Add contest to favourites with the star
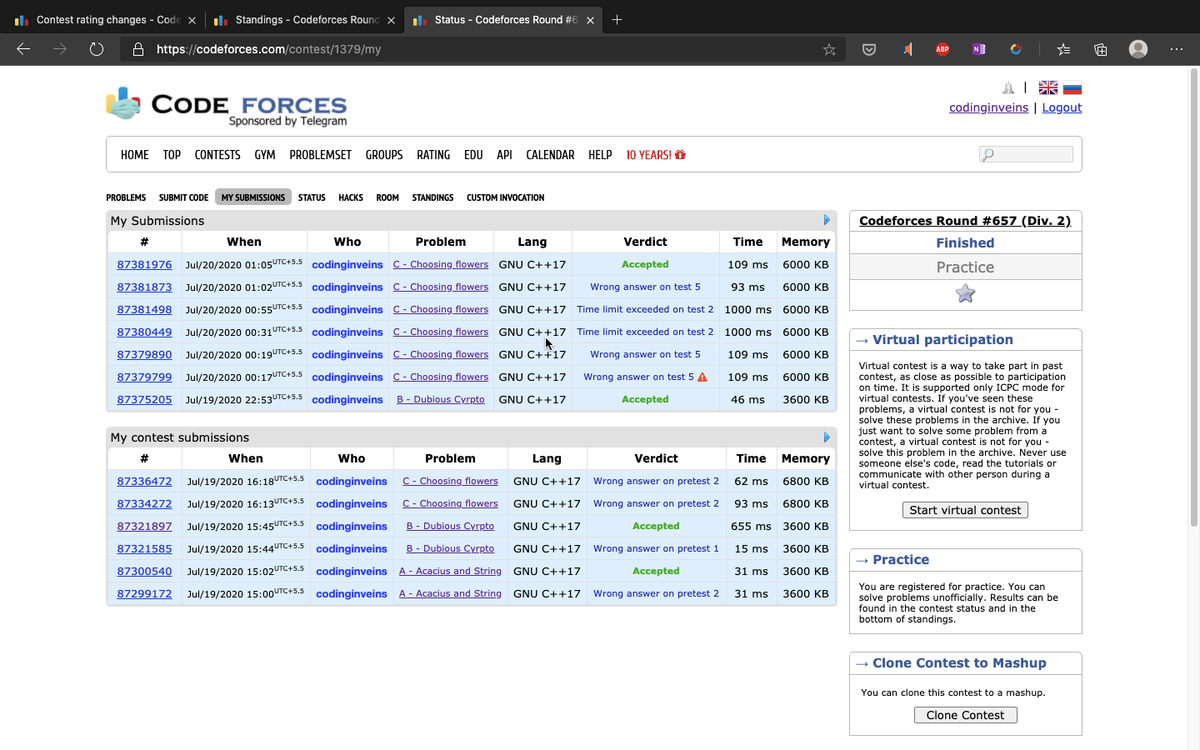 (x=965, y=293)
